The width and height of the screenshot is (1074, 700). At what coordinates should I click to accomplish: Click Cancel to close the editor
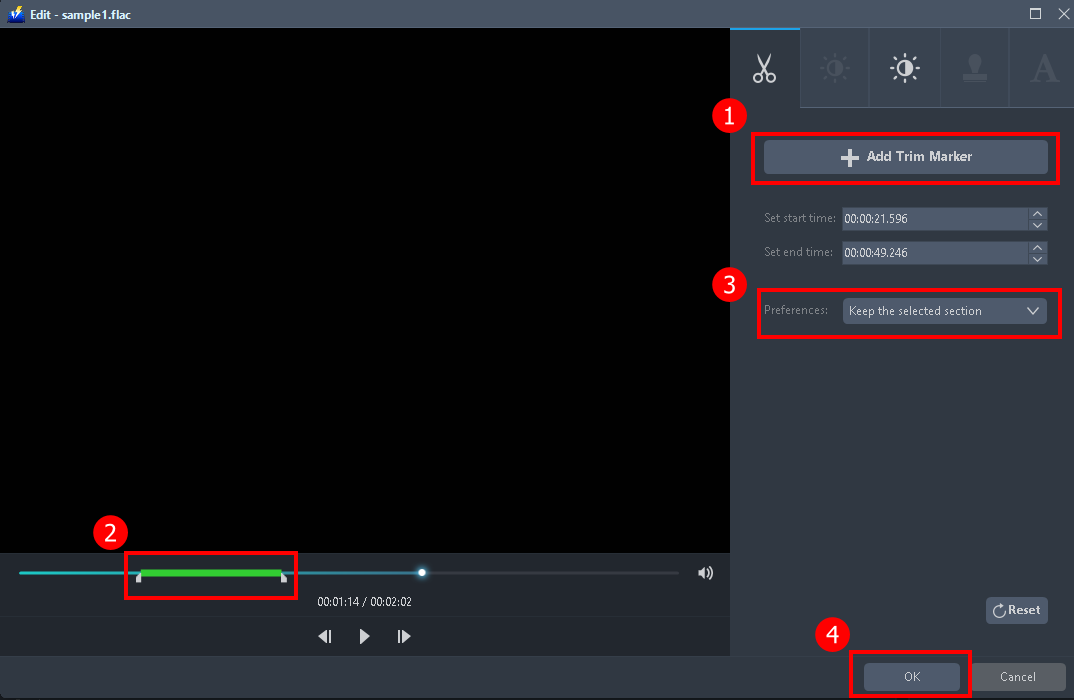click(1017, 676)
